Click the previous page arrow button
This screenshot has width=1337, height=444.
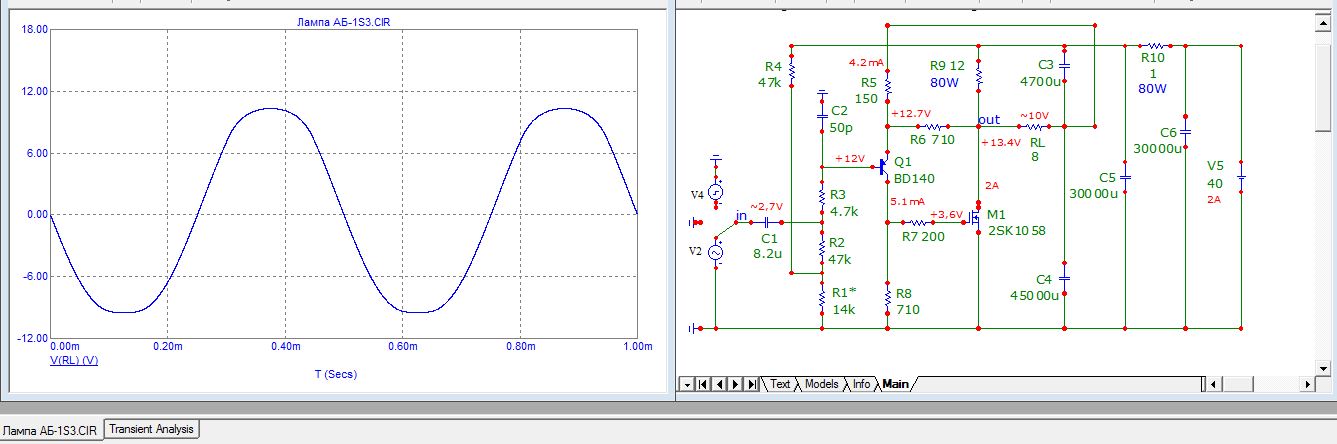pos(717,384)
